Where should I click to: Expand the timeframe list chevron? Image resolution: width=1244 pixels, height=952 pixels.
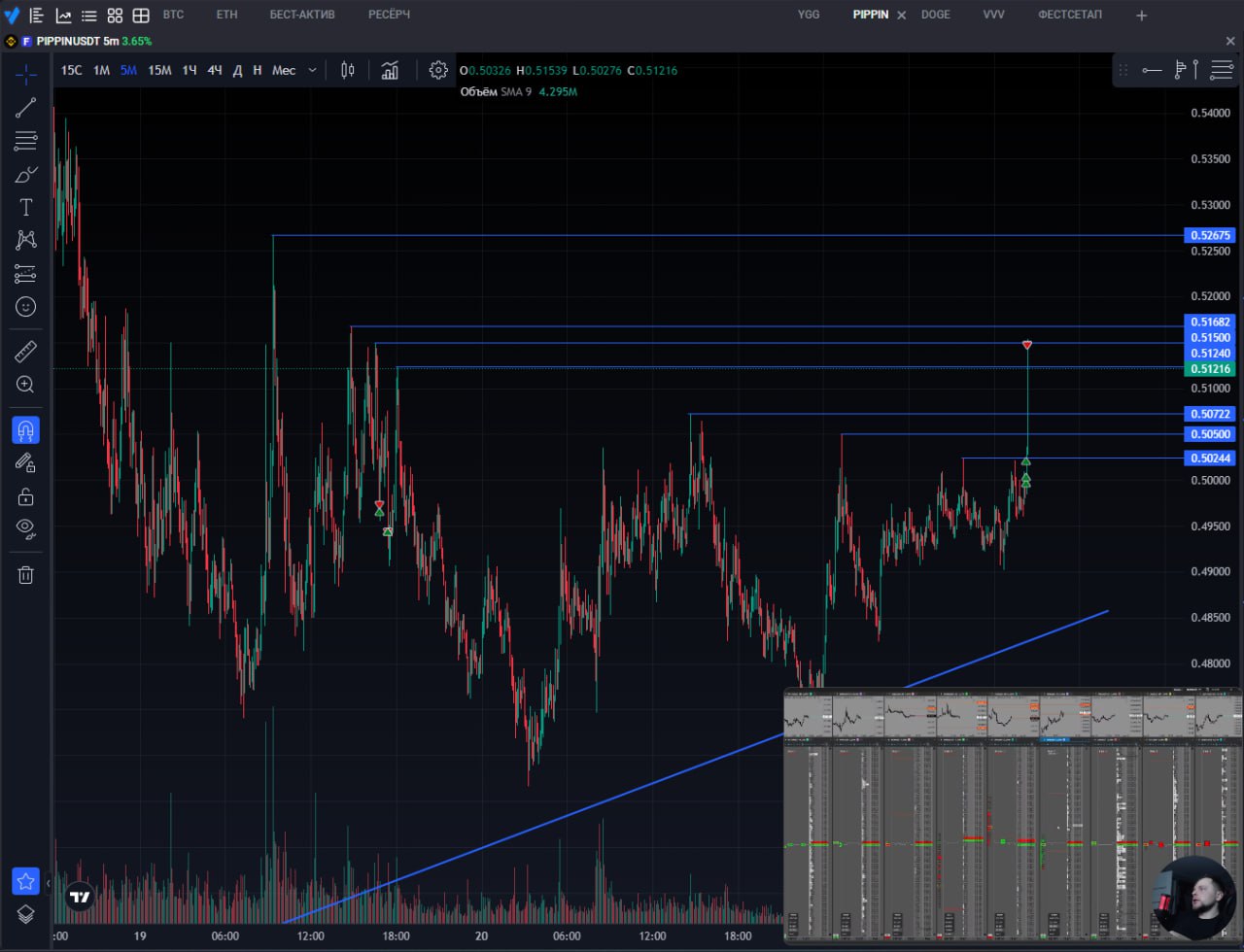[x=312, y=70]
